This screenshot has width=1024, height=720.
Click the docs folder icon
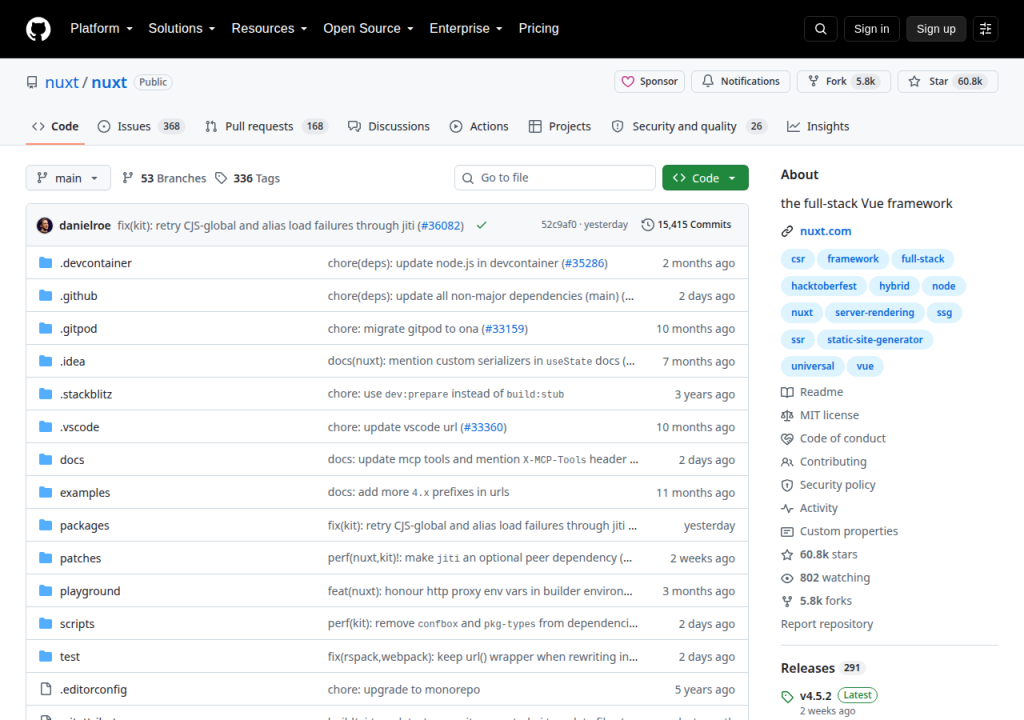point(45,459)
